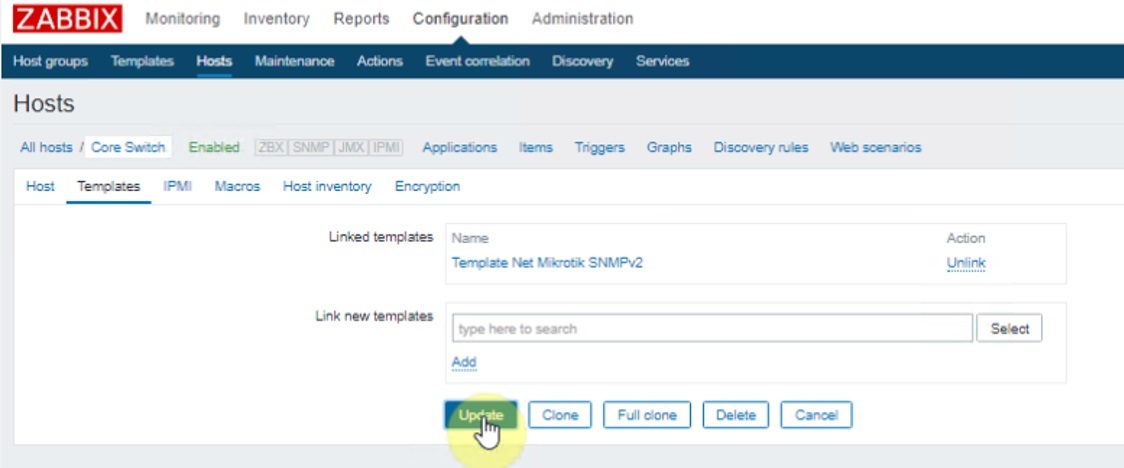Viewport: 1124px width, 468px height.
Task: Click the All hosts breadcrumb link
Action: pyautogui.click(x=46, y=148)
